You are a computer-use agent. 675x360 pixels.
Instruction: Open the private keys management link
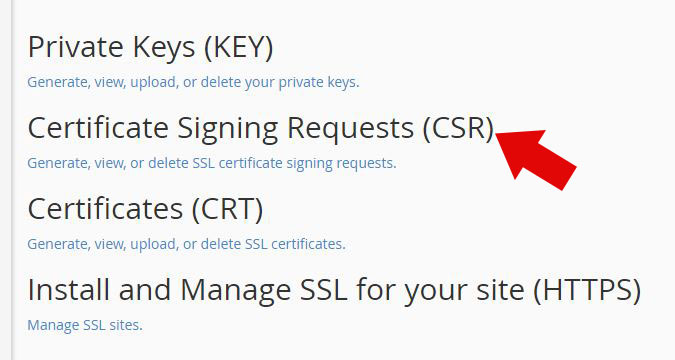pyautogui.click(x=193, y=82)
